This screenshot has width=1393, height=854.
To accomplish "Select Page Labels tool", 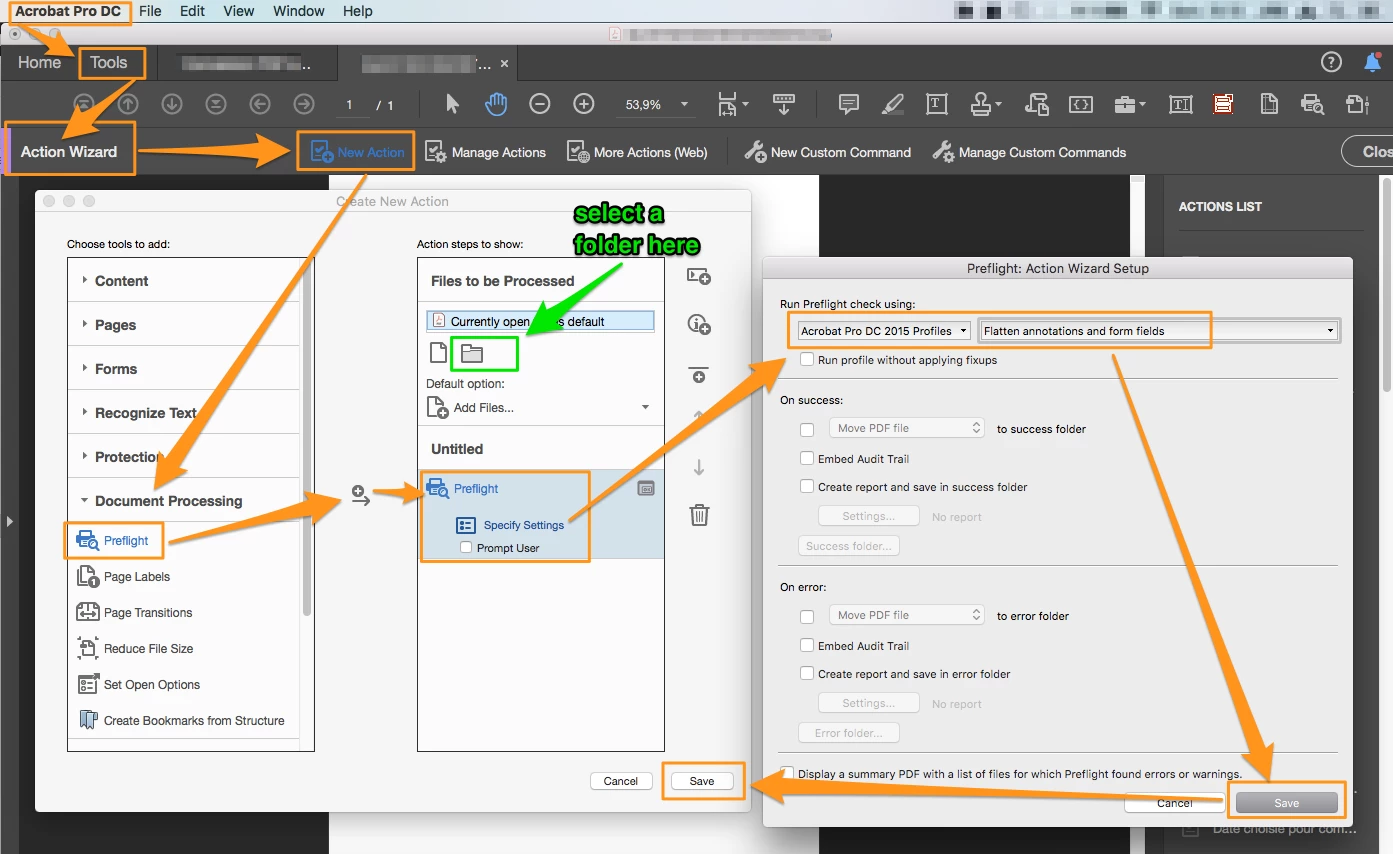I will tap(124, 577).
